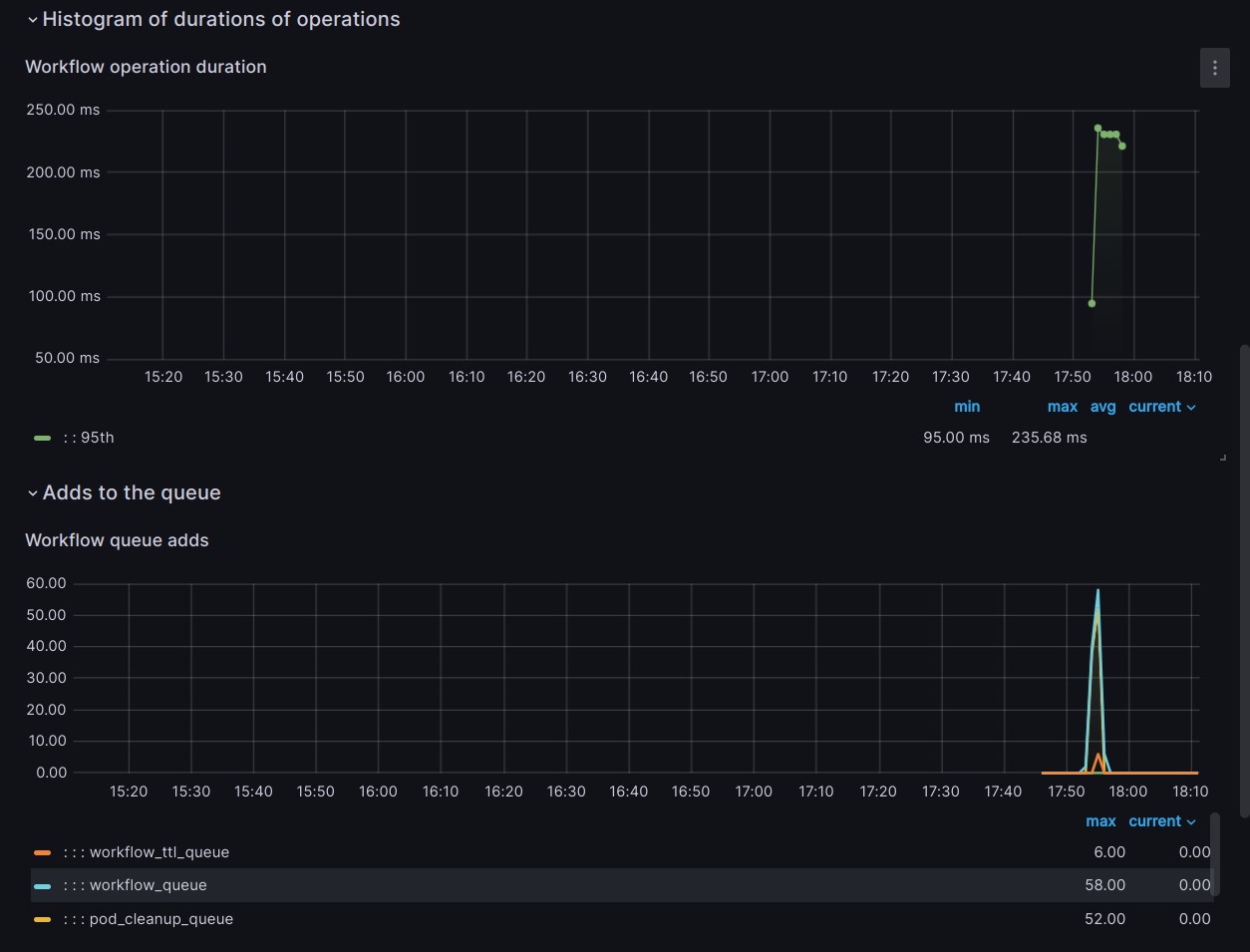Open the Workflow operation duration panel title
The image size is (1250, 952).
146,67
